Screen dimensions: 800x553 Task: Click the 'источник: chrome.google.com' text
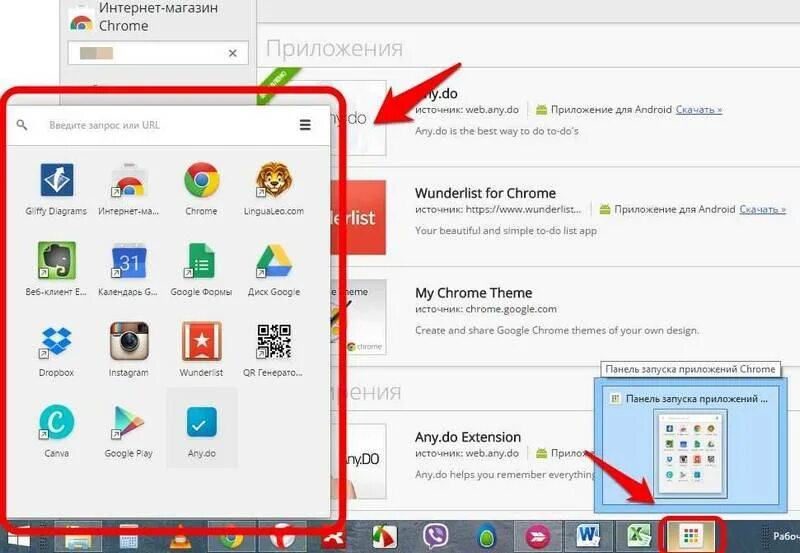tap(486, 309)
